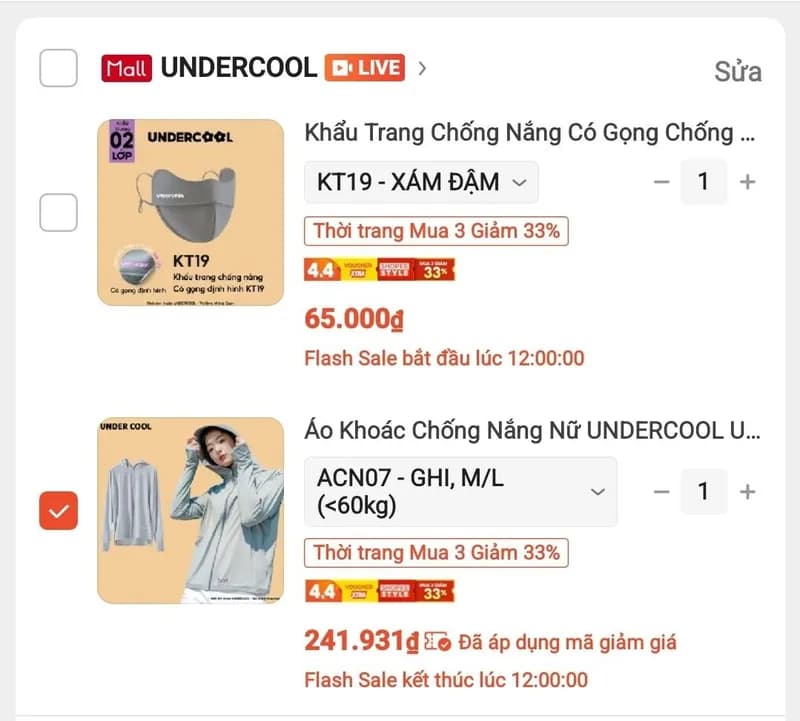The height and width of the screenshot is (721, 800).
Task: Decrease quantity of the sun jacket
Action: 661,492
